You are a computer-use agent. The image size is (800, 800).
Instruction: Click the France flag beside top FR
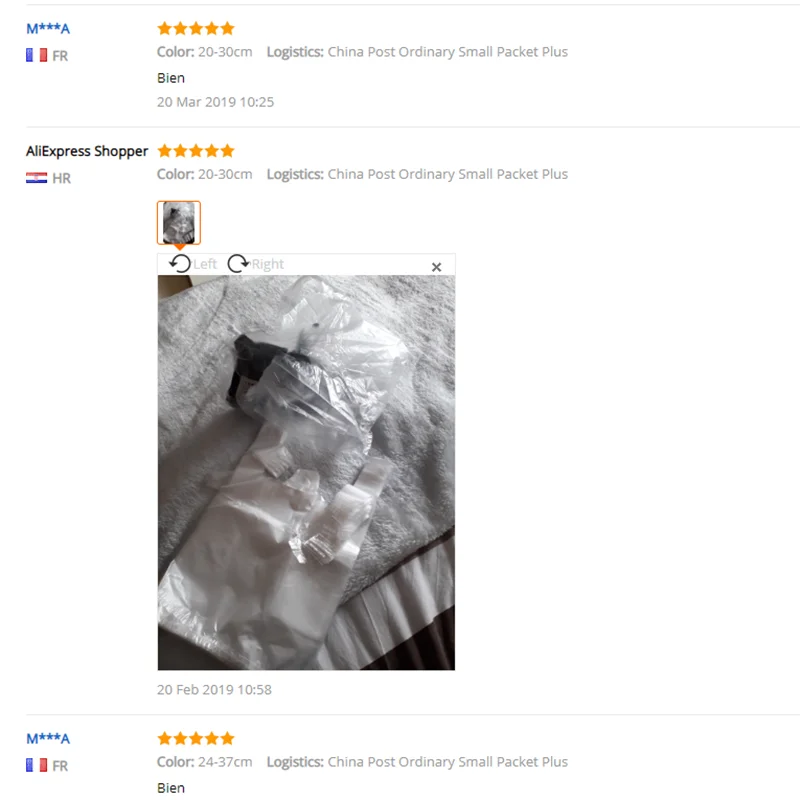(36, 55)
